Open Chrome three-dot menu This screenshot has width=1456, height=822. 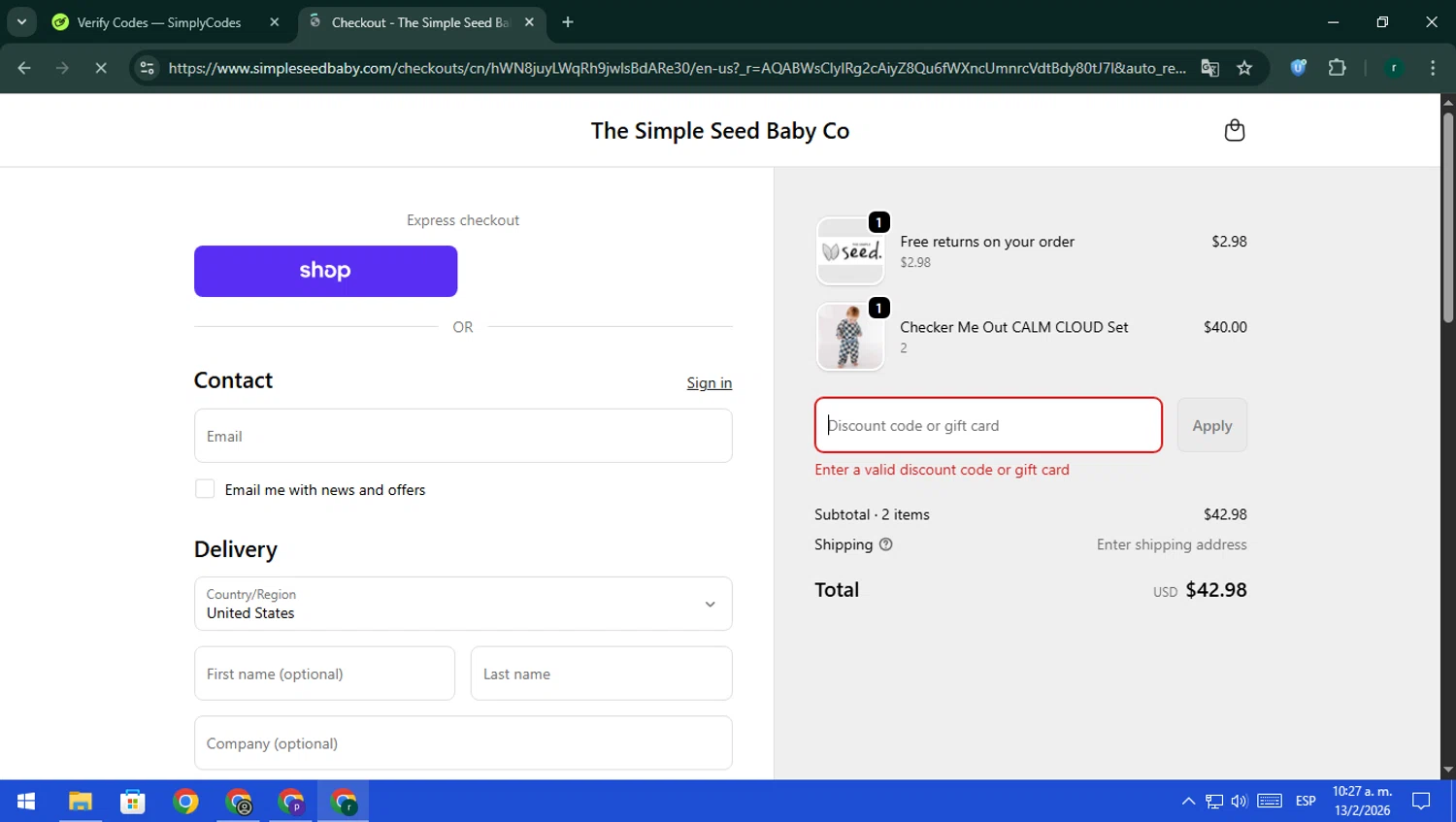point(1433,68)
